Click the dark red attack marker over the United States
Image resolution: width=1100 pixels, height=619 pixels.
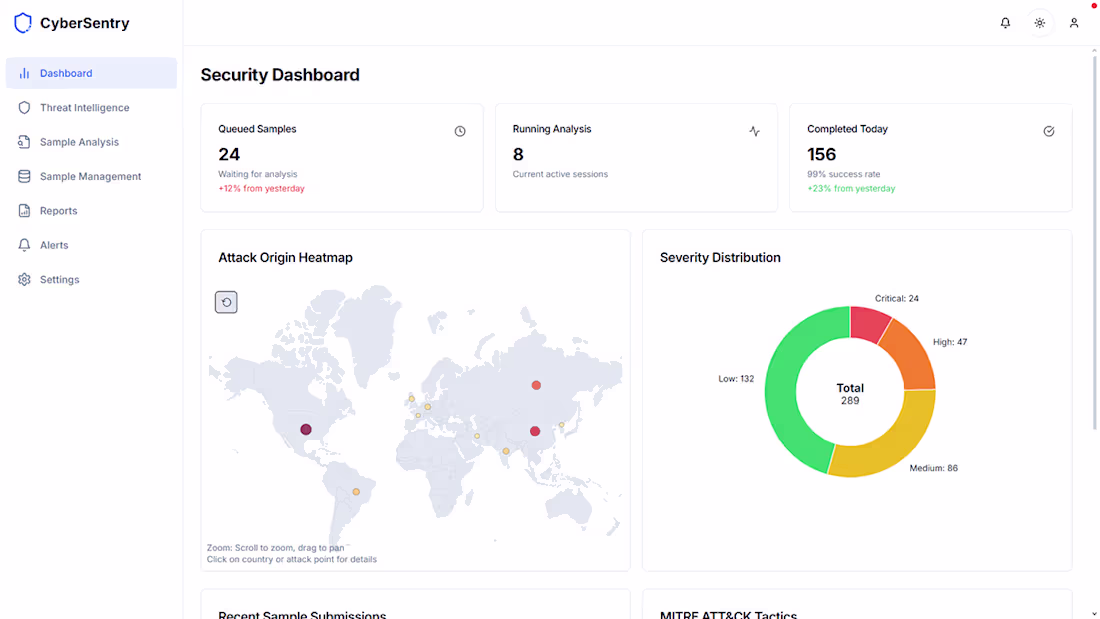[305, 429]
